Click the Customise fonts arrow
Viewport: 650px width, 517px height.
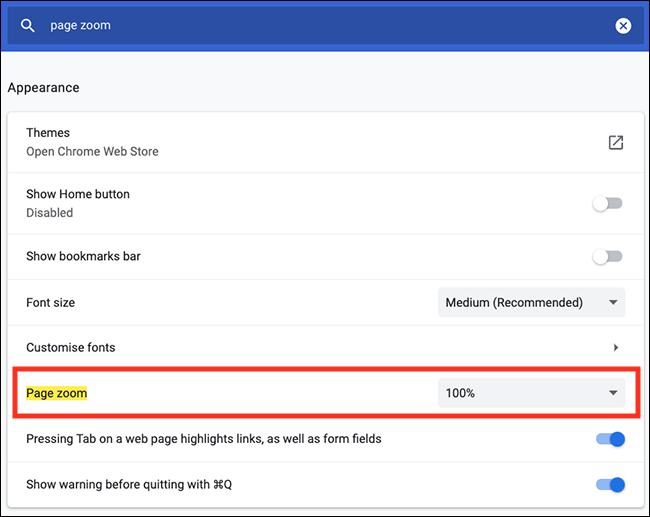tap(616, 347)
